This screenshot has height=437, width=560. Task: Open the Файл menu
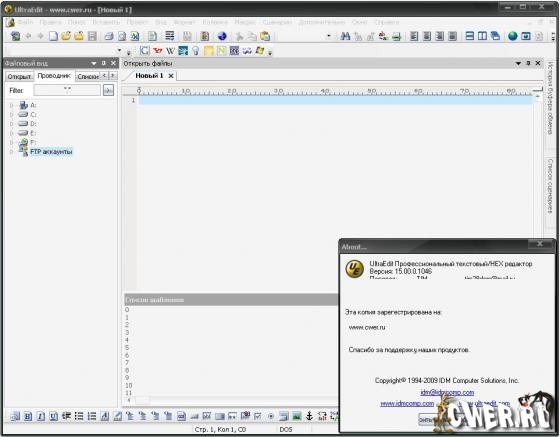[25, 22]
